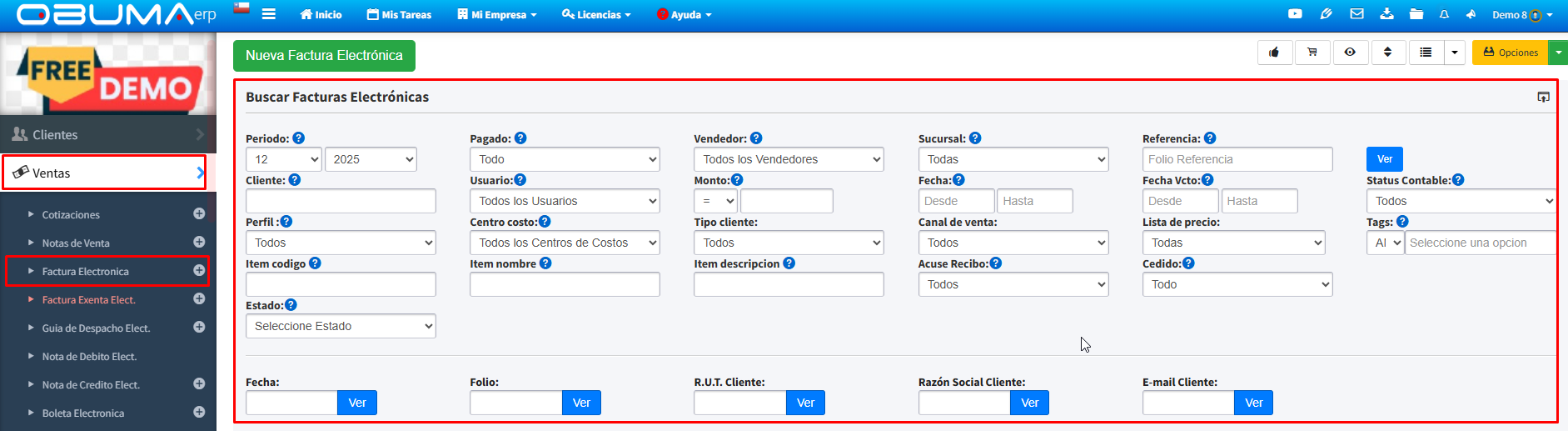Click the folder icon in top bar
Screen dimensions: 1568x431
coord(1416,14)
